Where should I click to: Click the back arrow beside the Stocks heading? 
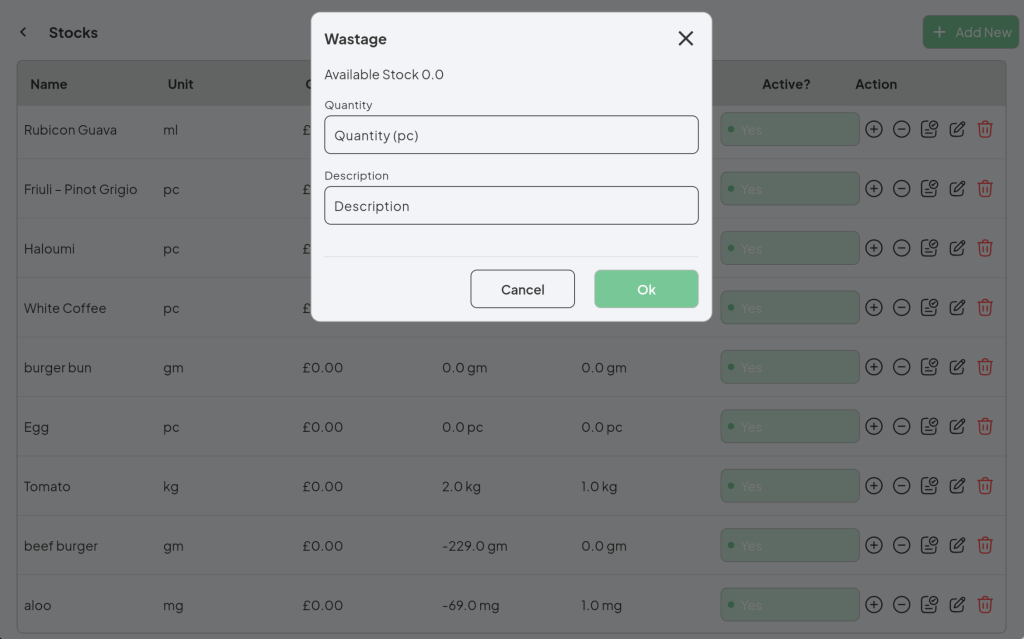point(22,31)
